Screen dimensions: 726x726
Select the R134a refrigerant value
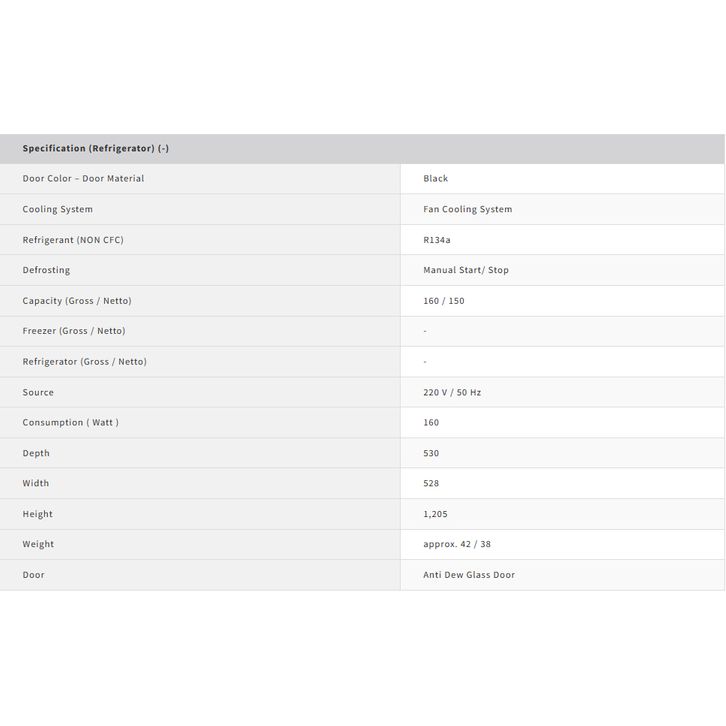pyautogui.click(x=438, y=240)
